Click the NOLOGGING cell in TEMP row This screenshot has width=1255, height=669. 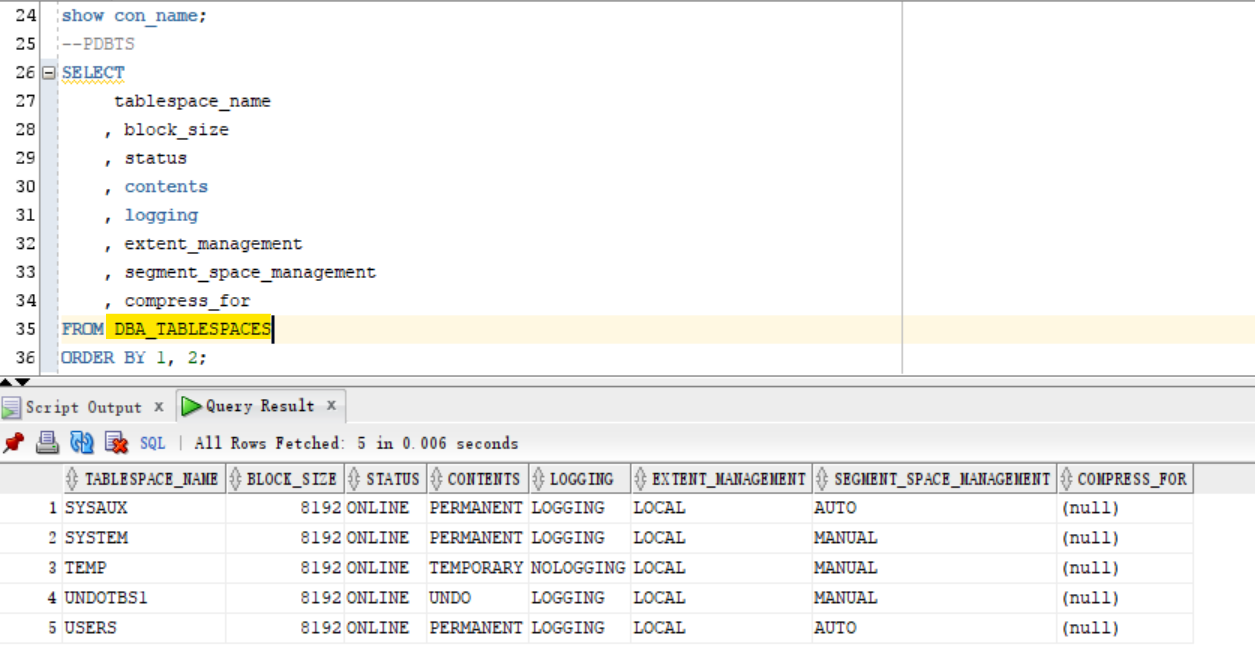pyautogui.click(x=578, y=568)
